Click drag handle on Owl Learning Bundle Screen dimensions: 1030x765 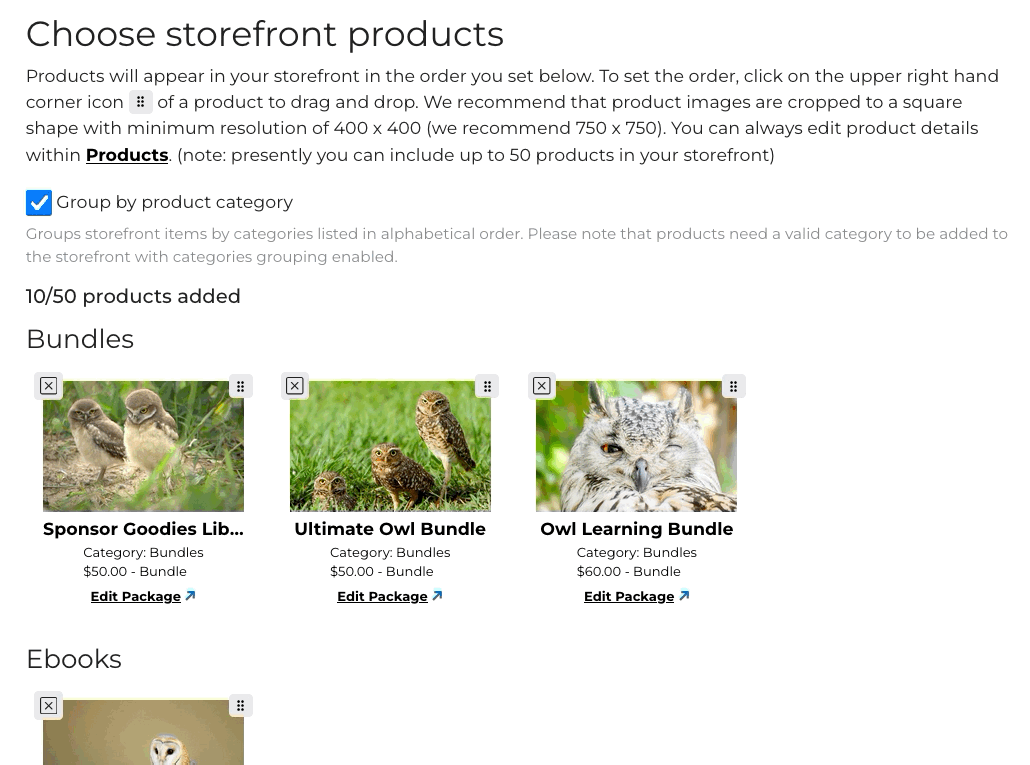tap(733, 386)
